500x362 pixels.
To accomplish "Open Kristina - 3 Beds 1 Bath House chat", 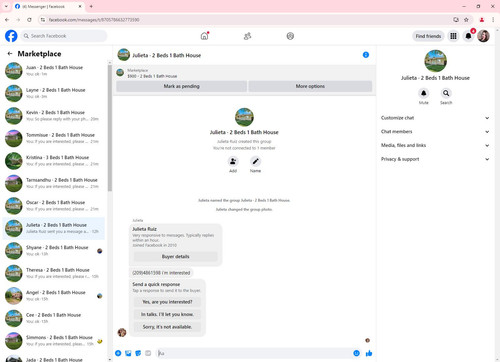I will click(54, 161).
